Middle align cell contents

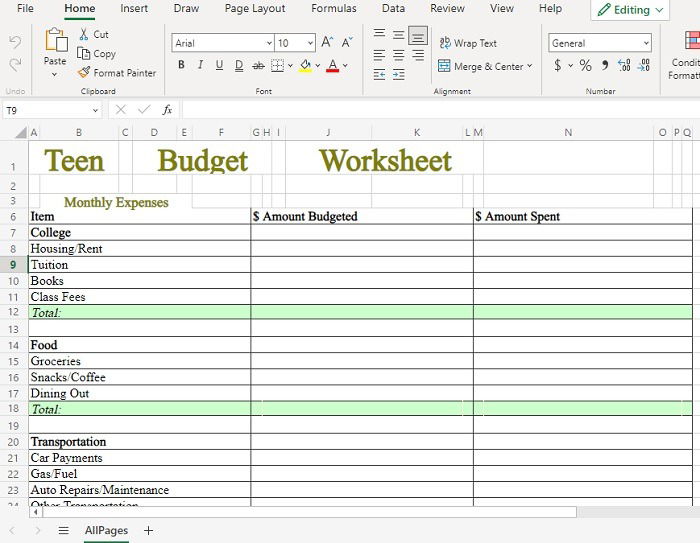[x=399, y=34]
